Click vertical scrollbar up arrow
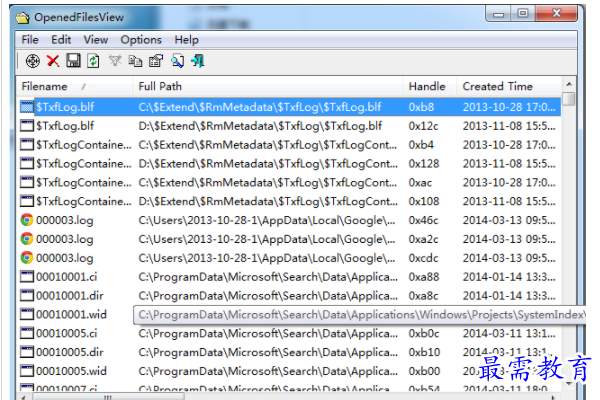This screenshot has width=600, height=400. 569,84
